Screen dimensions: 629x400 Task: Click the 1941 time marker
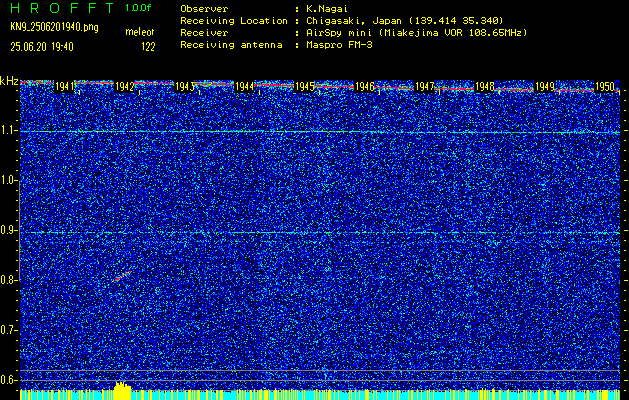tap(64, 86)
